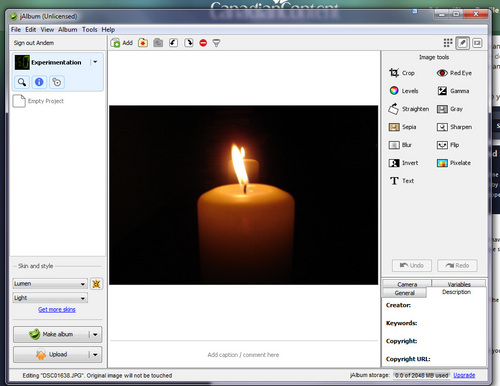
Task: Open the Levels adjustment tool
Action: 404,91
